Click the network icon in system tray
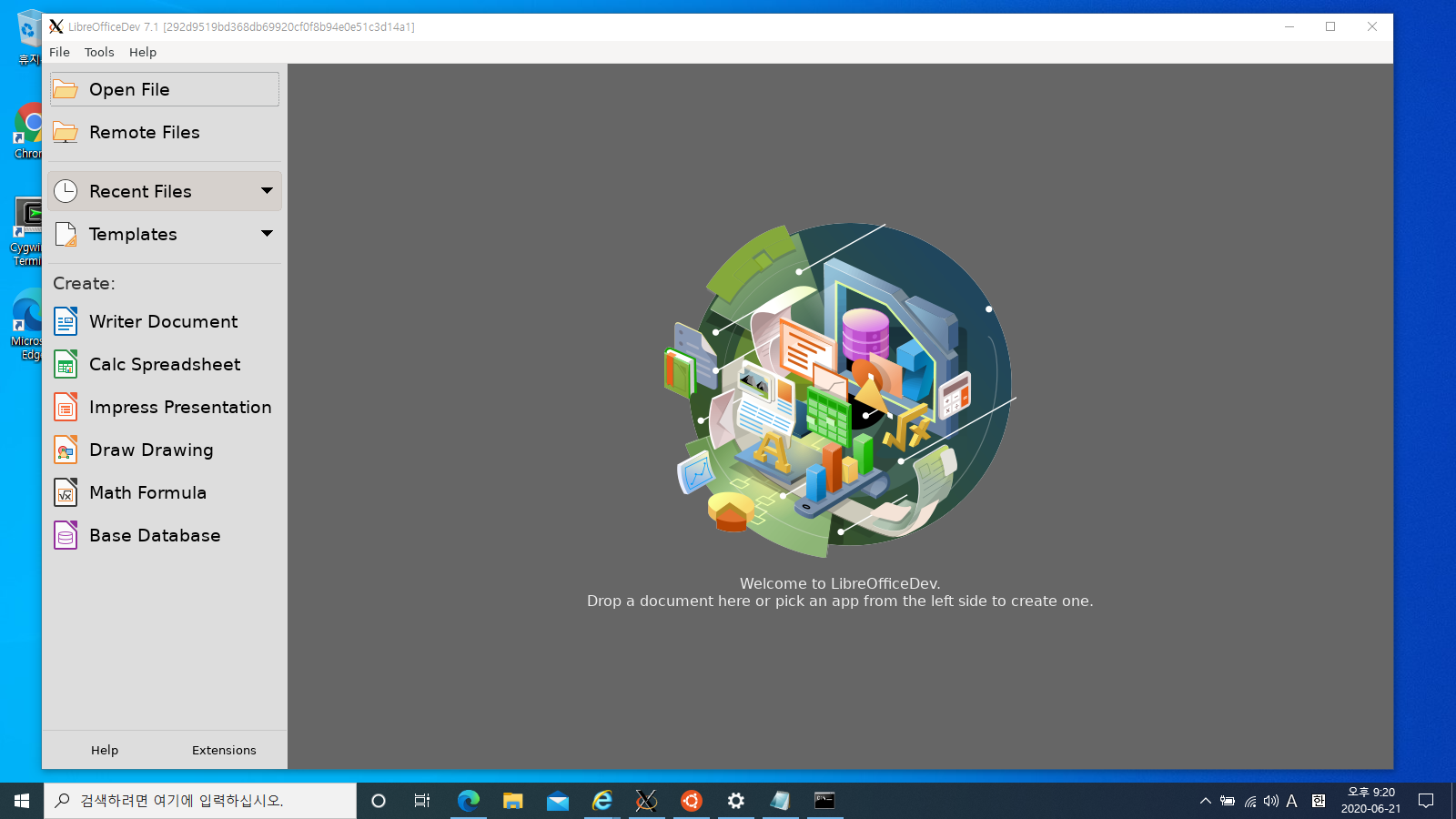 [1250, 801]
